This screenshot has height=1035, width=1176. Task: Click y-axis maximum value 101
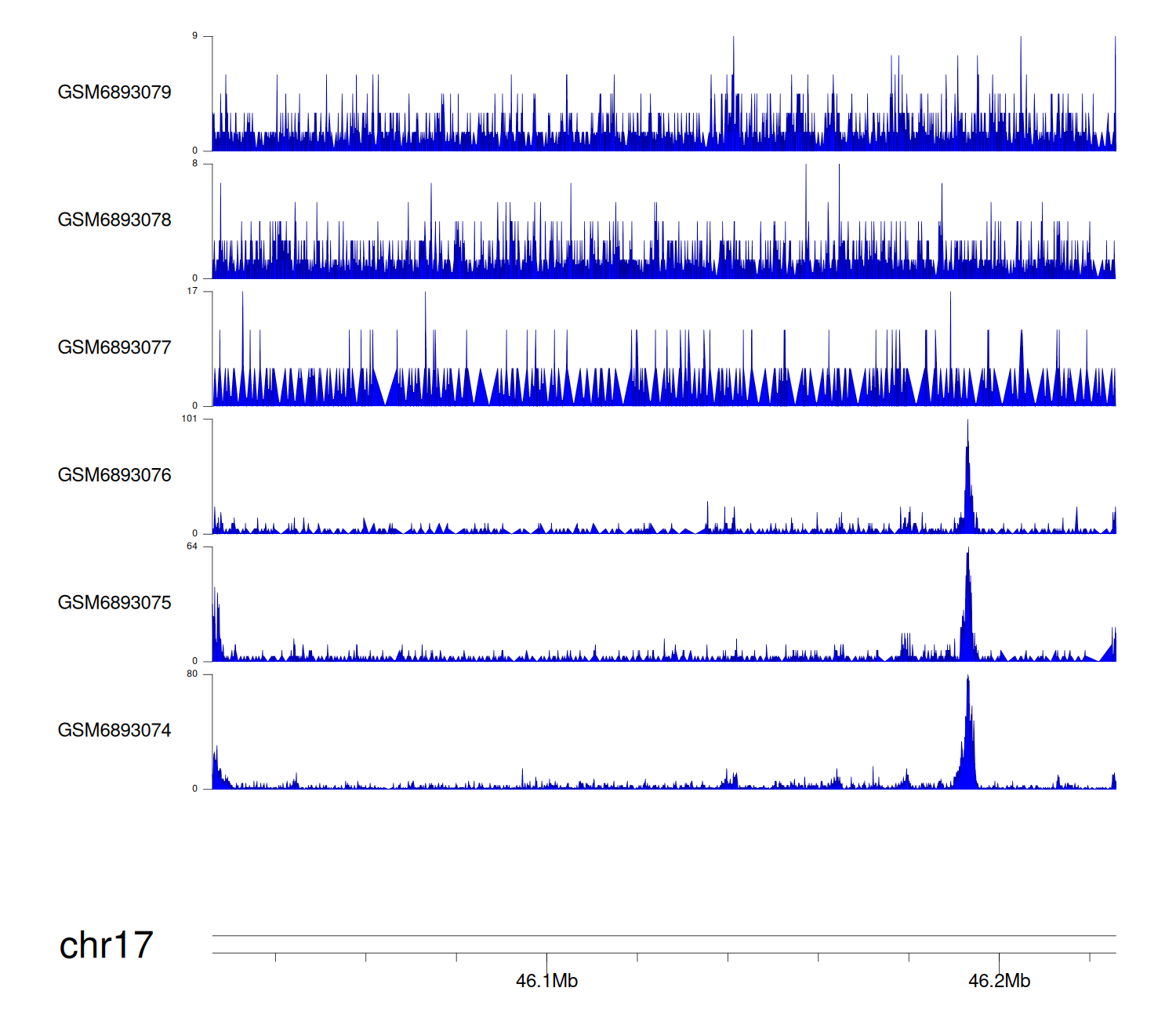(x=189, y=419)
